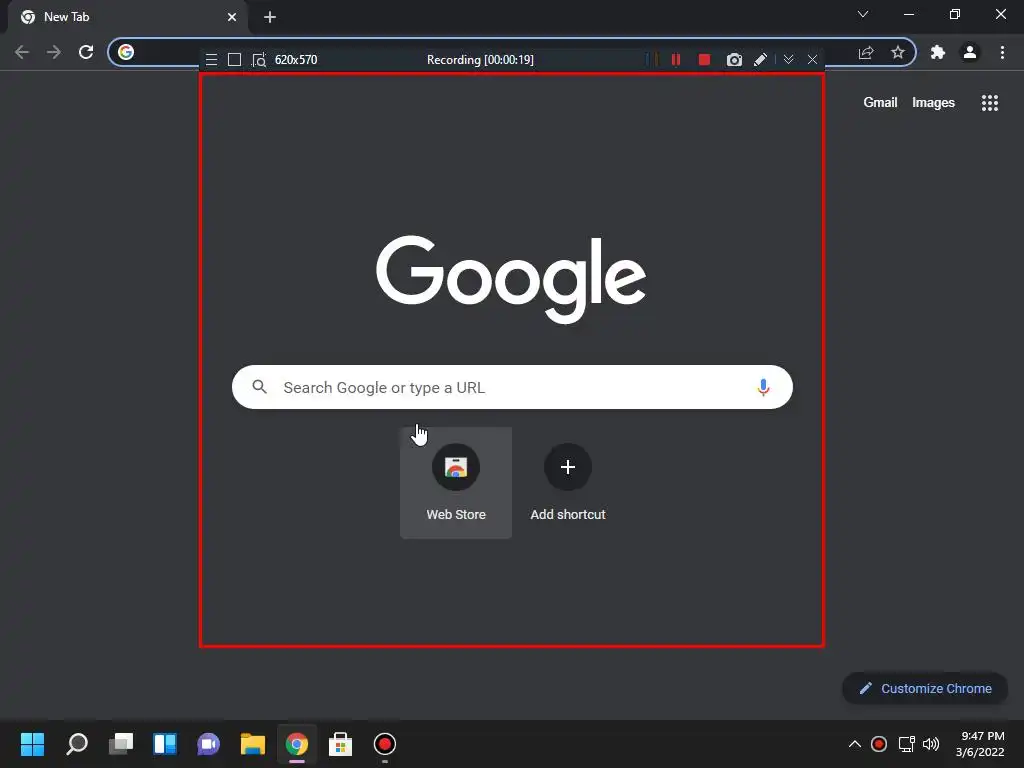Open the tab search dropdown arrow
Viewport: 1024px width, 768px height.
pos(863,14)
